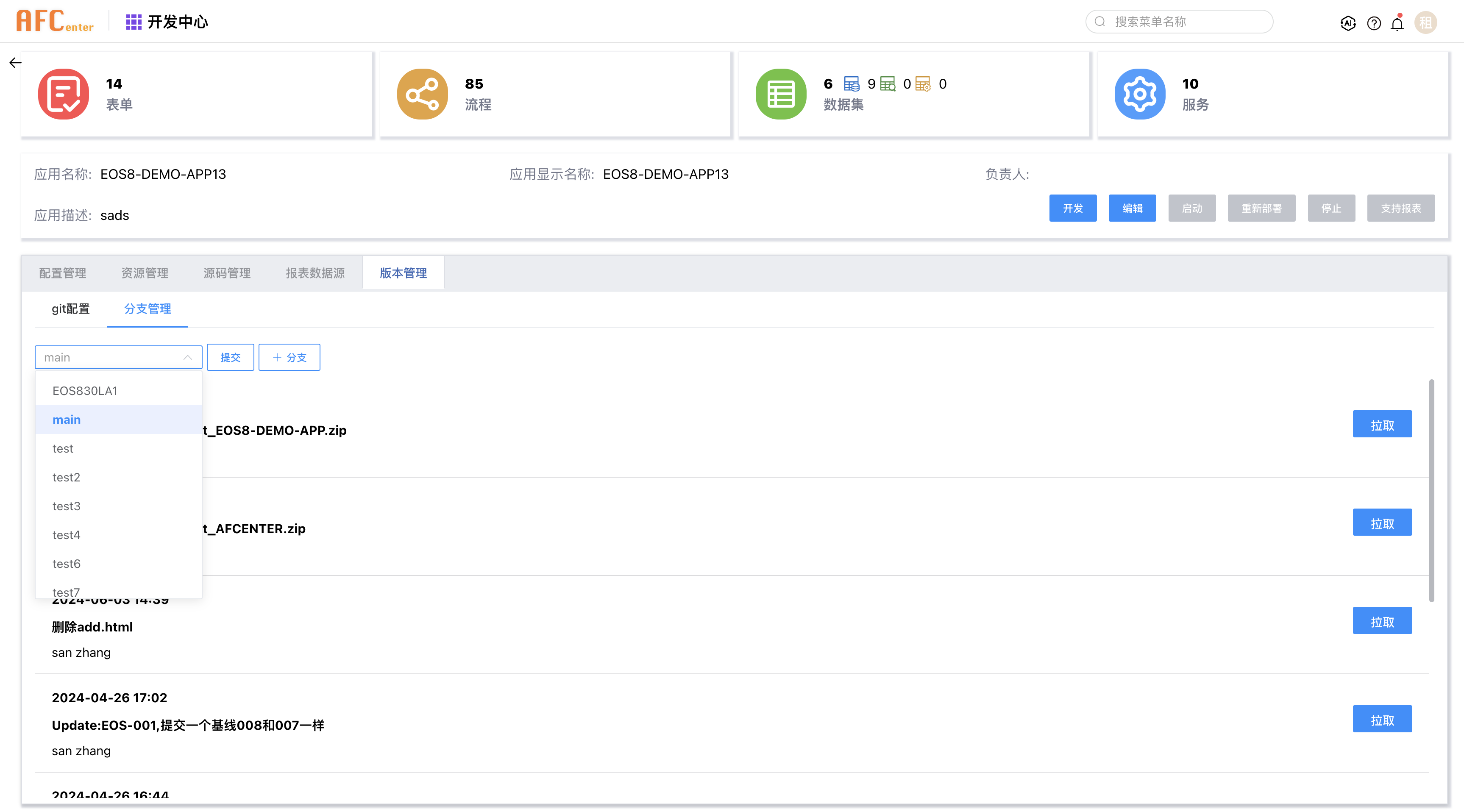The width and height of the screenshot is (1464, 812).
Task: Collapse the branch selector dropdown chevron
Action: [187, 357]
